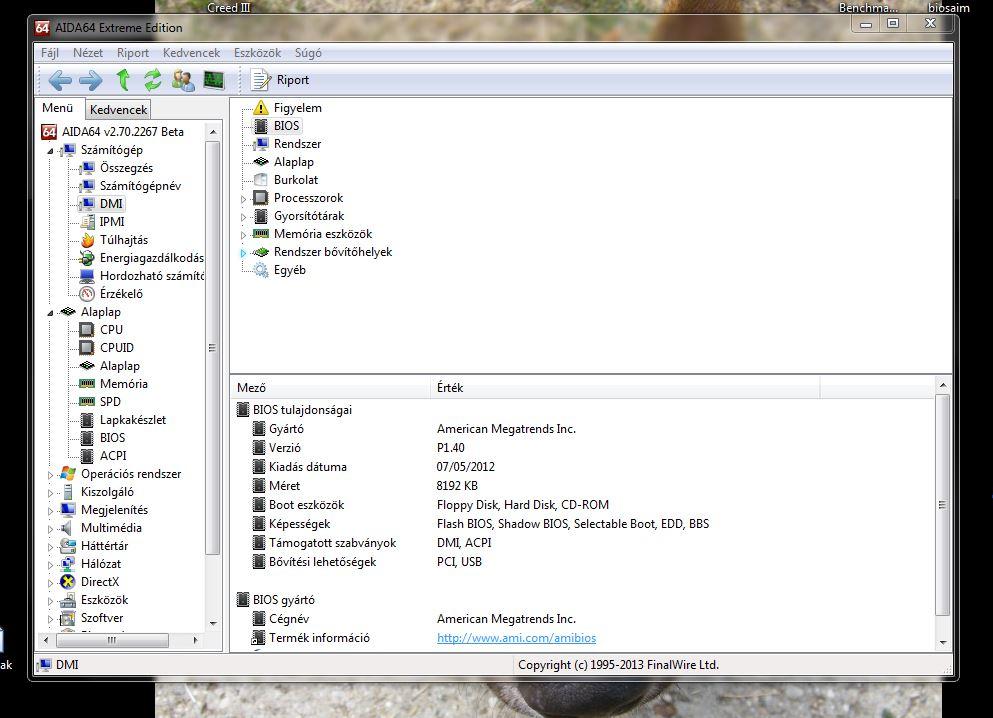The height and width of the screenshot is (718, 993).
Task: Go back with the blue left arrow
Action: pyautogui.click(x=60, y=80)
